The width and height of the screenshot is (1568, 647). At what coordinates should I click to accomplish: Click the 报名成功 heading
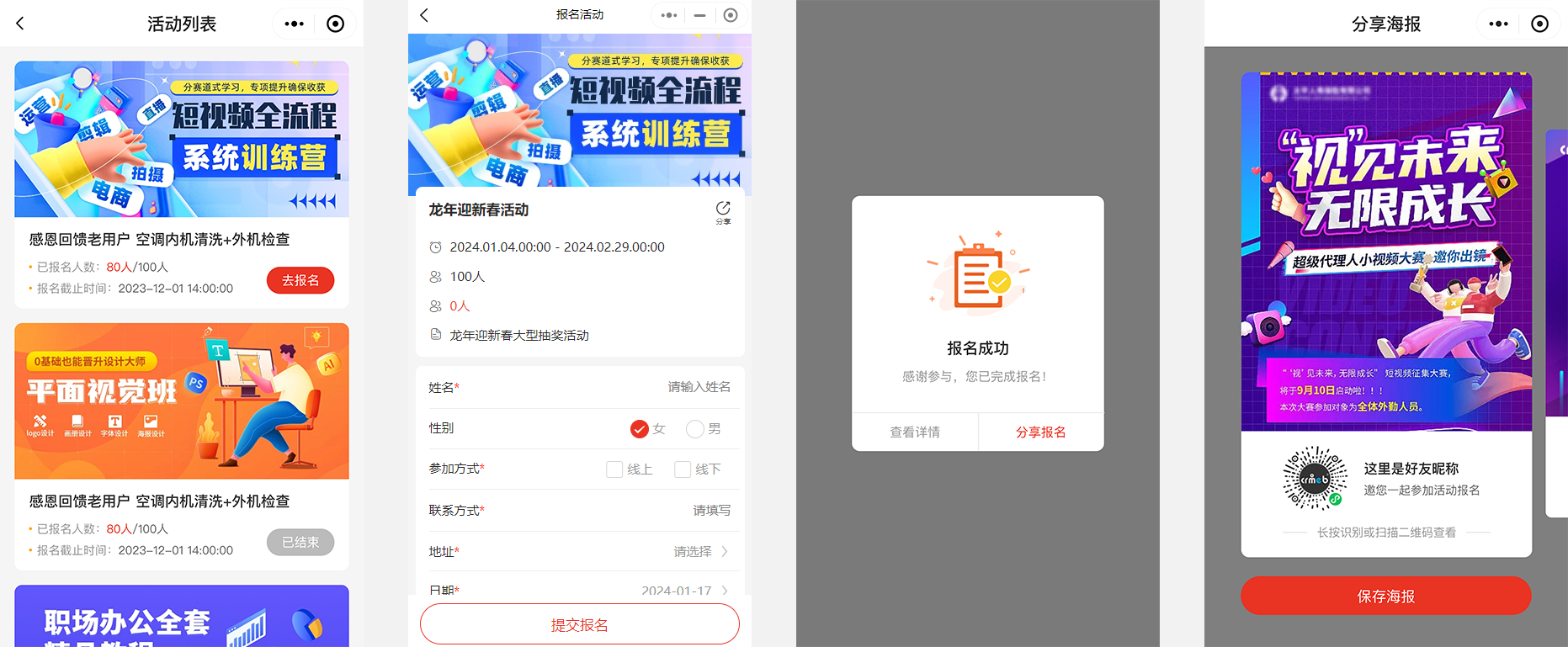(x=978, y=348)
